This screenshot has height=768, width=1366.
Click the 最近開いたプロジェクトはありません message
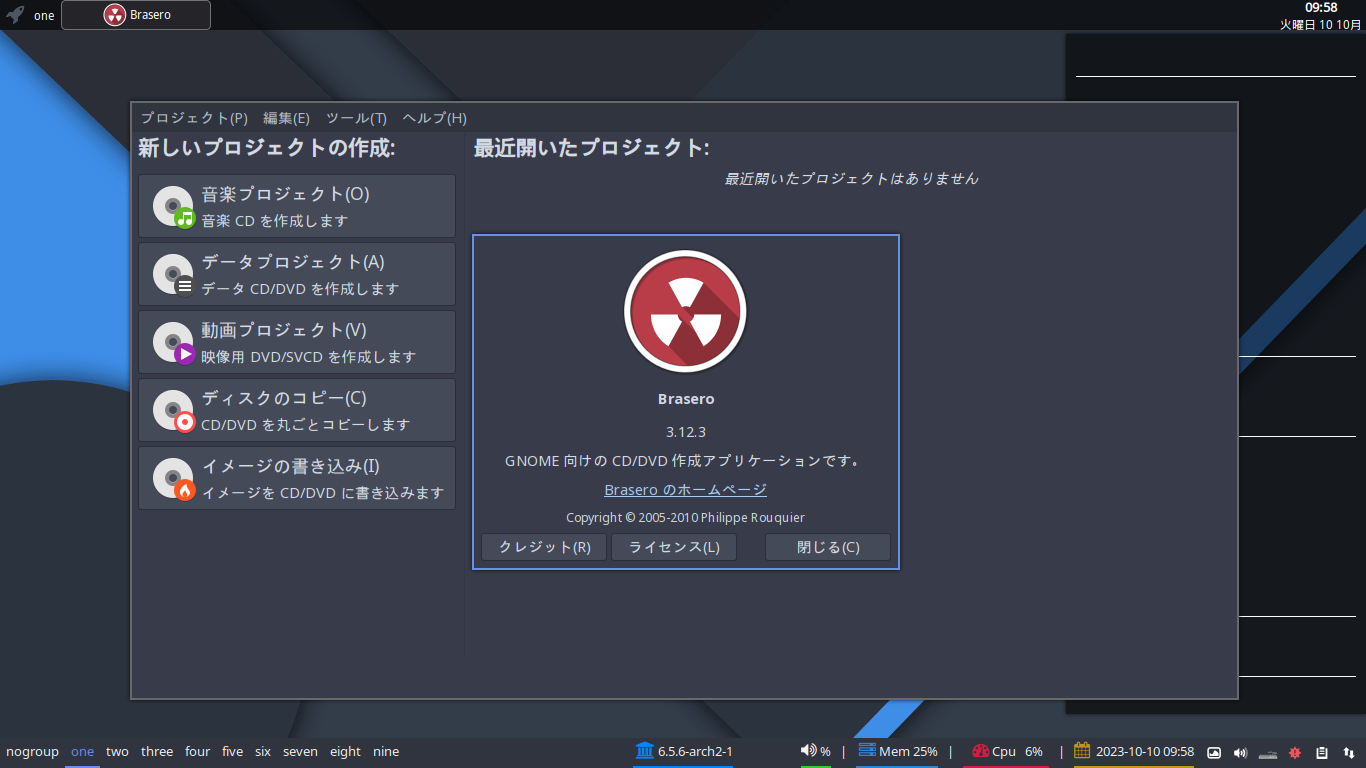851,178
